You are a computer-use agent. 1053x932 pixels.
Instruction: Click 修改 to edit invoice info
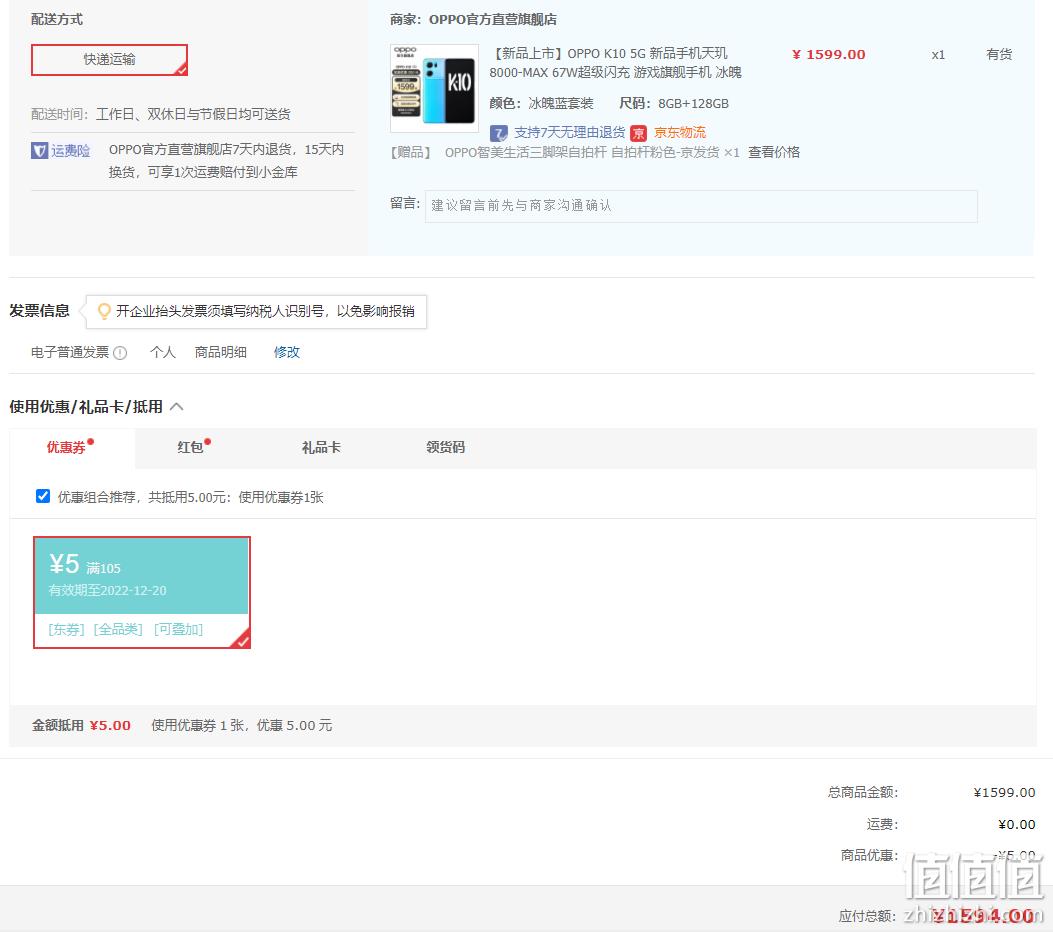point(287,352)
